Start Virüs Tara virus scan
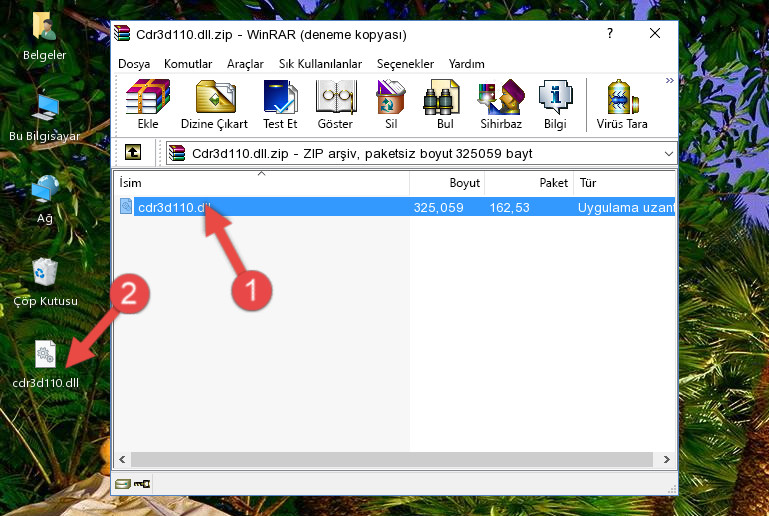This screenshot has height=516, width=769. pos(622,104)
